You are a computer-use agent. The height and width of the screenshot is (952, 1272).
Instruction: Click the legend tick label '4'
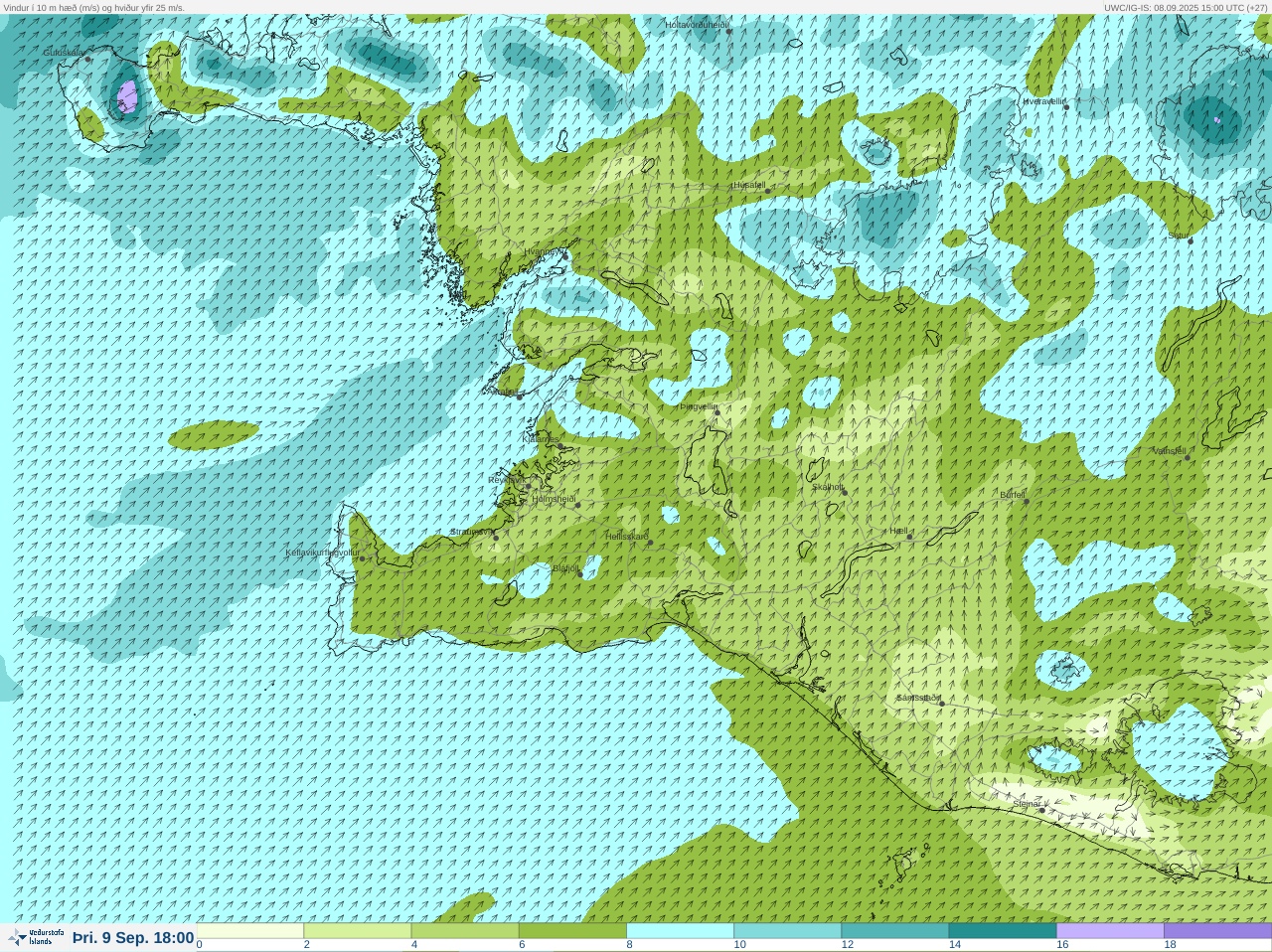click(x=414, y=945)
